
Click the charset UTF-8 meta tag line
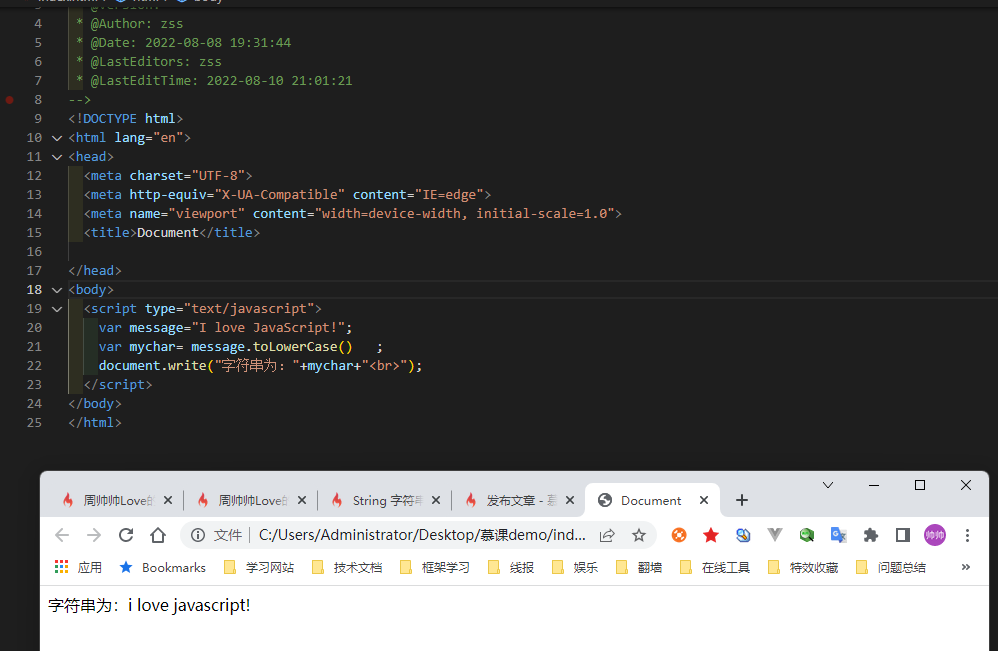click(x=168, y=176)
